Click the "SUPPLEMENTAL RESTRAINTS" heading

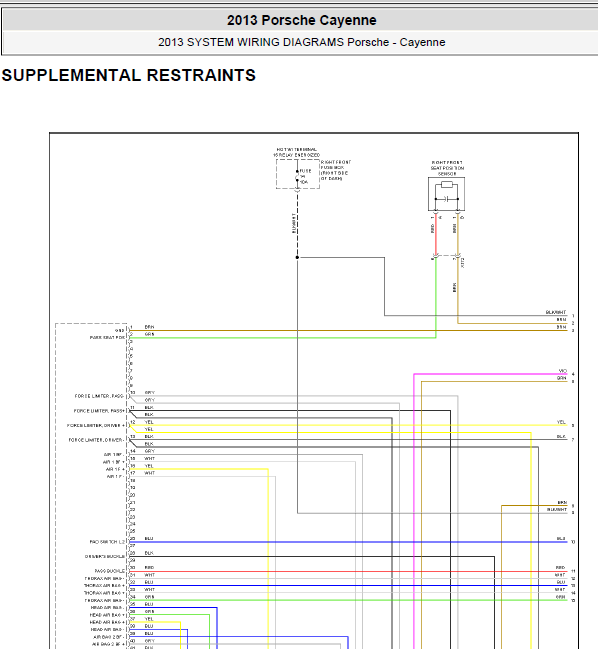129,75
